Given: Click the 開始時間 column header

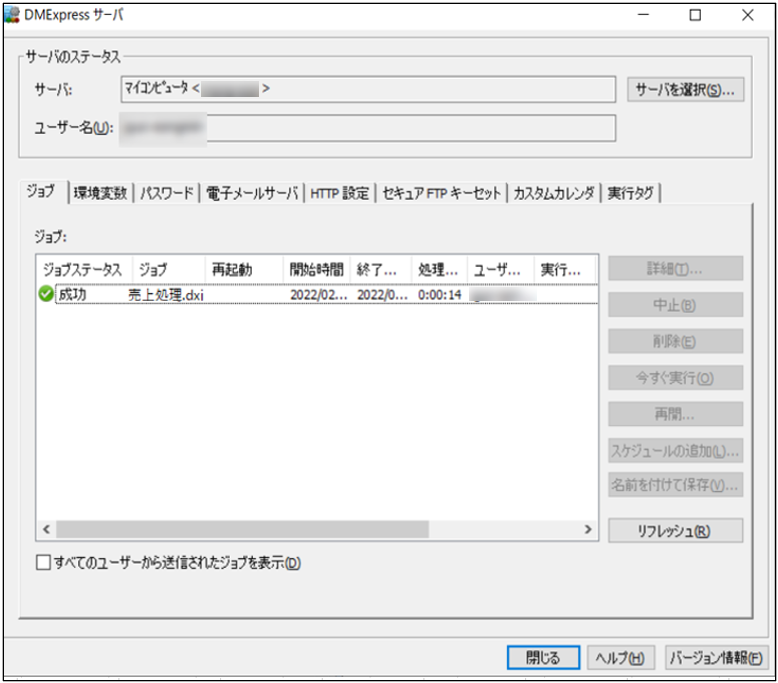Looking at the screenshot, I should (x=316, y=270).
